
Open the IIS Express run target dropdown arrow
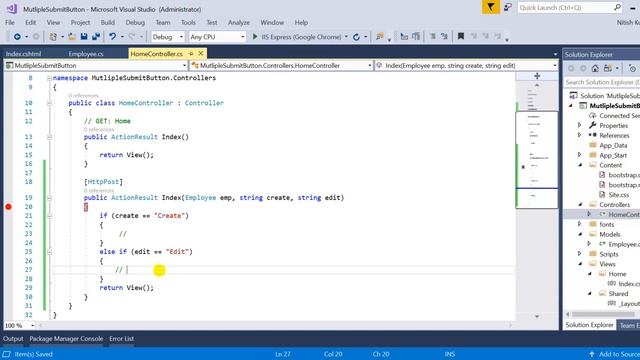point(346,37)
